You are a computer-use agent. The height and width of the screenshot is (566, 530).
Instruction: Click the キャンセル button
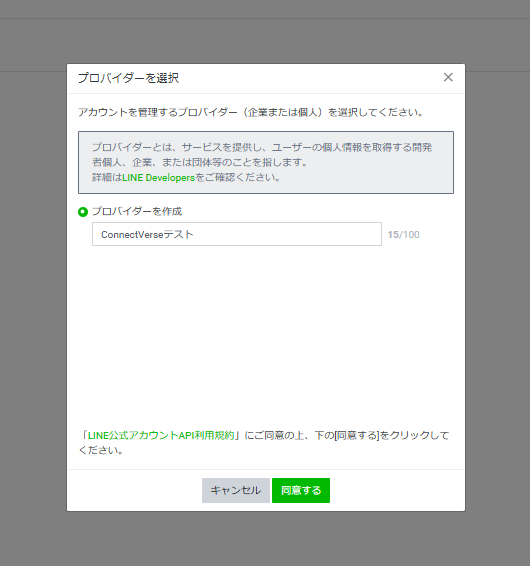click(x=236, y=490)
